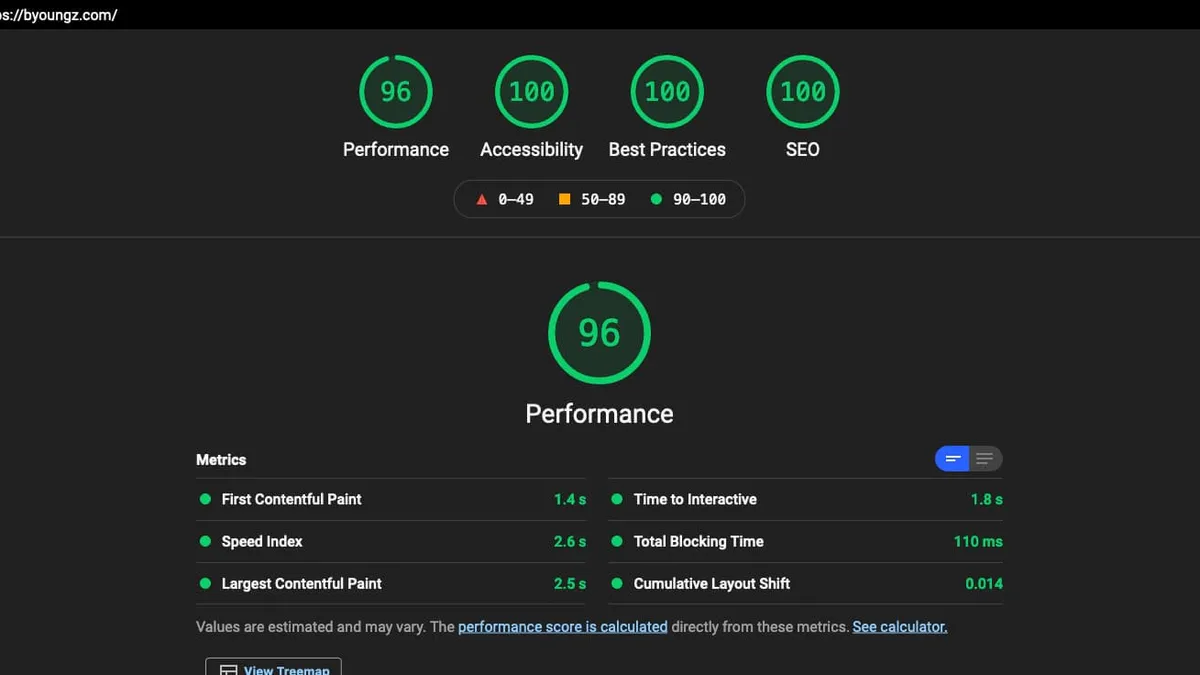Viewport: 1200px width, 675px height.
Task: Click the Total Blocking Time value 110 ms
Action: pyautogui.click(x=978, y=541)
